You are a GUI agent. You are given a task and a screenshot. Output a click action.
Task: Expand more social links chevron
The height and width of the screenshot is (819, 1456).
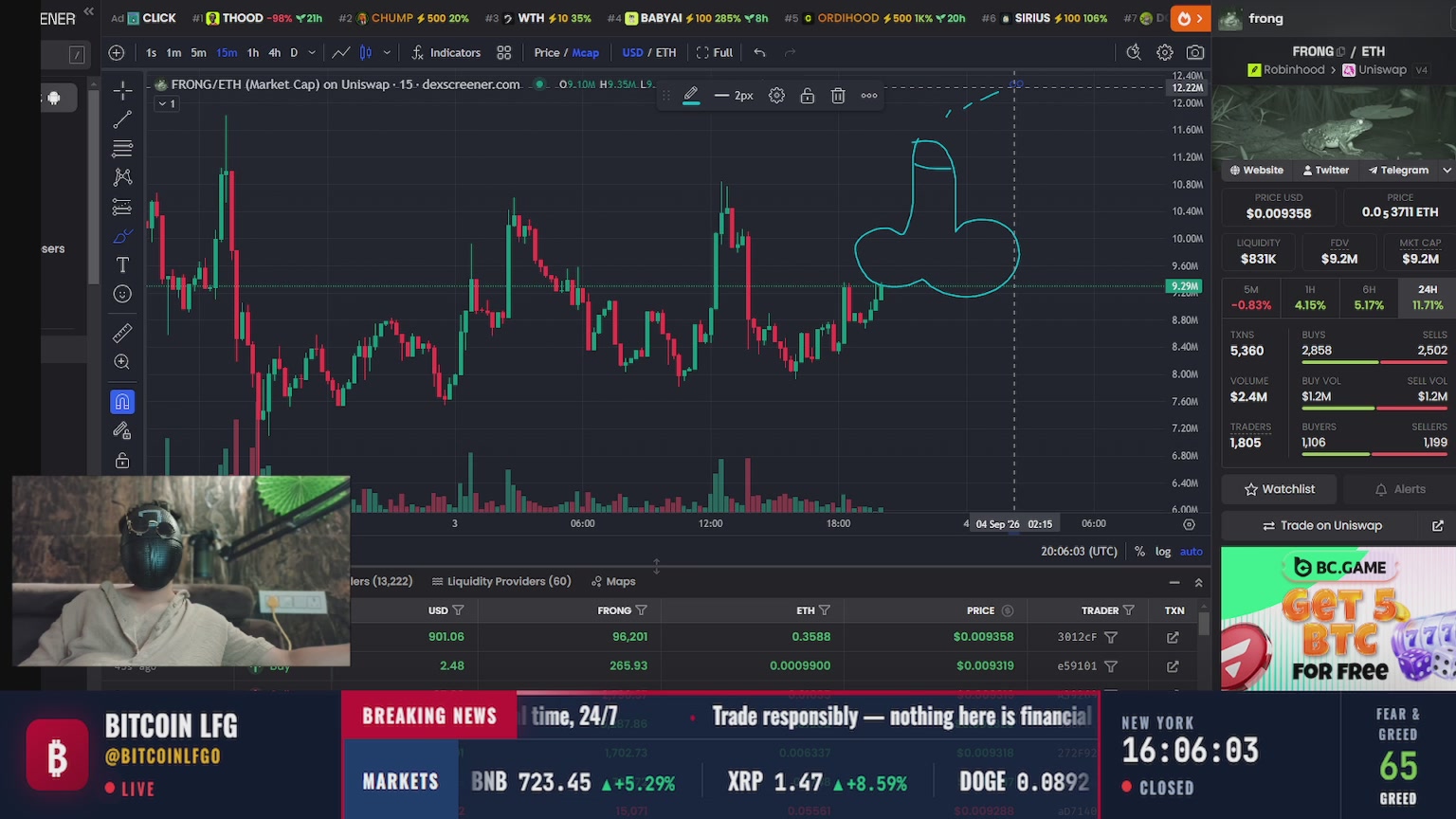click(1447, 171)
